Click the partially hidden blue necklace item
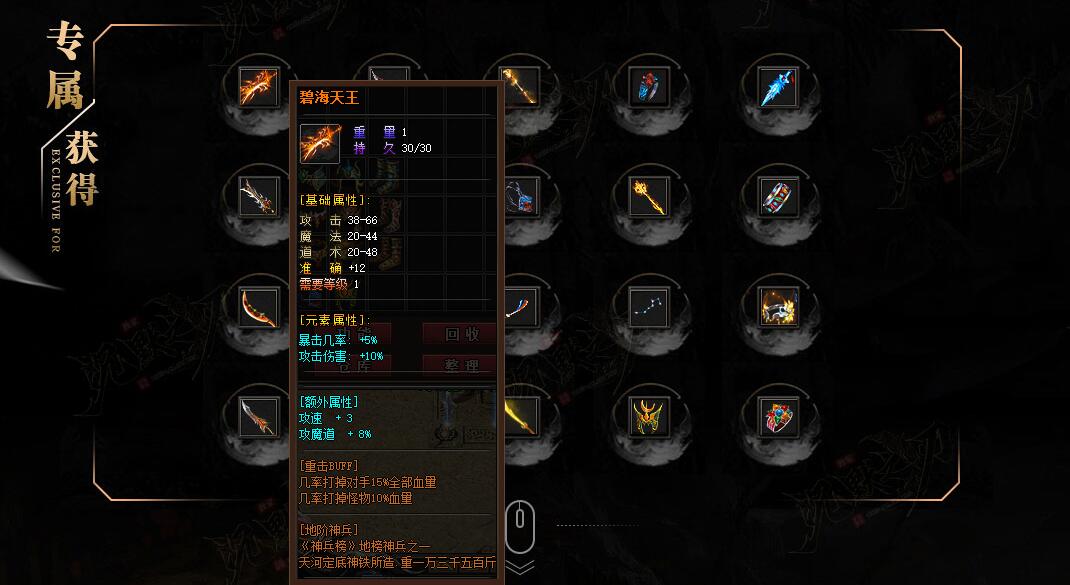 click(x=521, y=197)
